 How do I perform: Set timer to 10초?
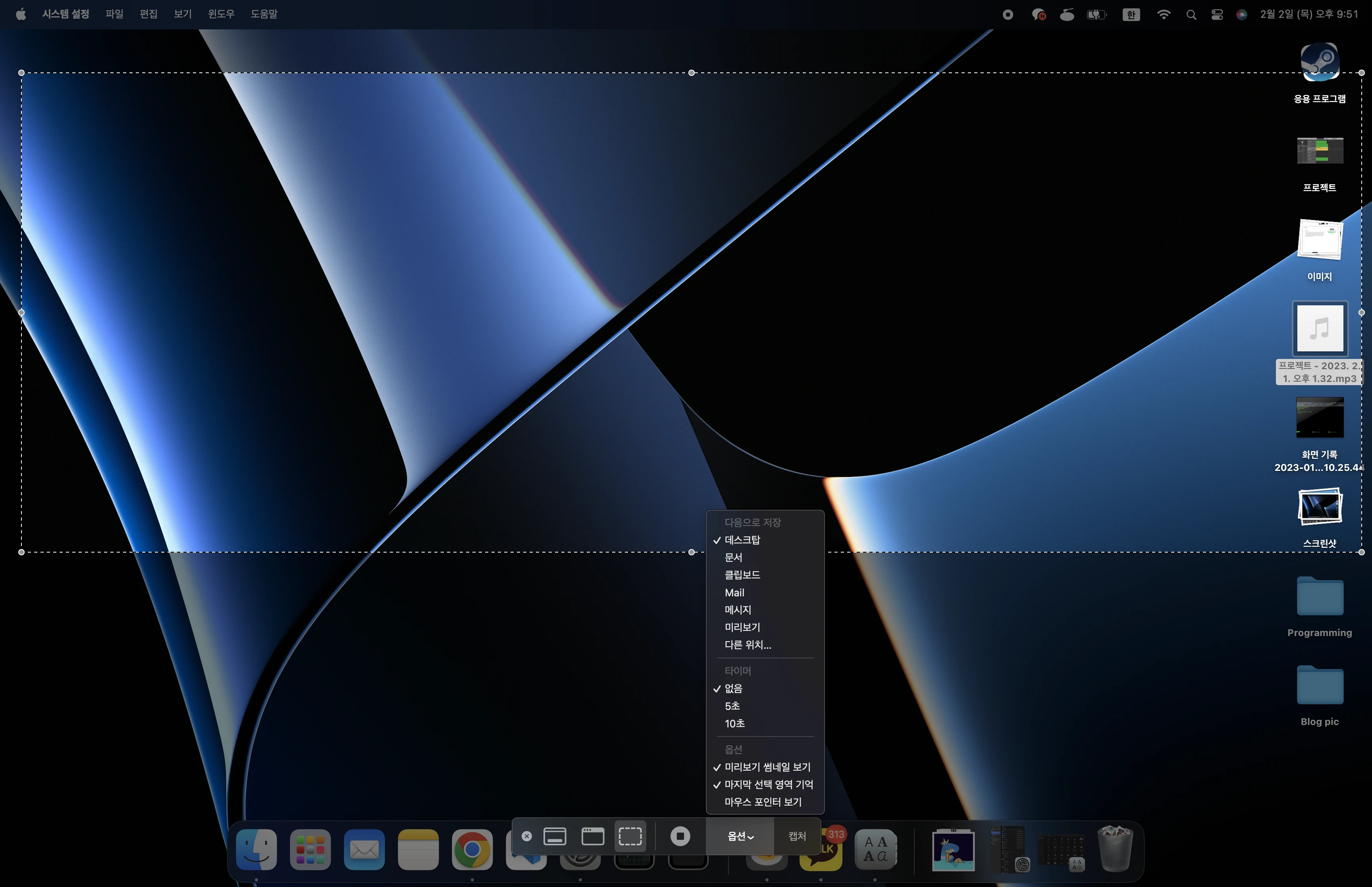[x=765, y=723]
